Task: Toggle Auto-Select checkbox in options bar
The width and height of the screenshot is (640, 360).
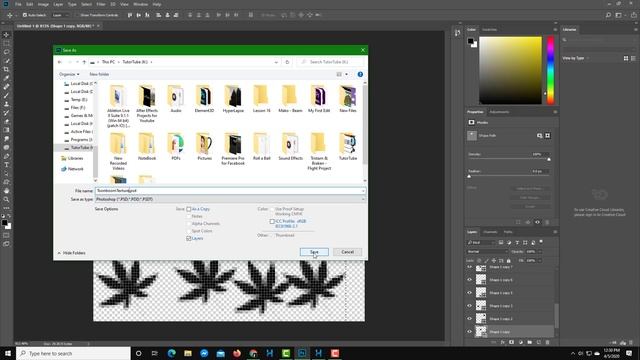Action: (x=24, y=15)
